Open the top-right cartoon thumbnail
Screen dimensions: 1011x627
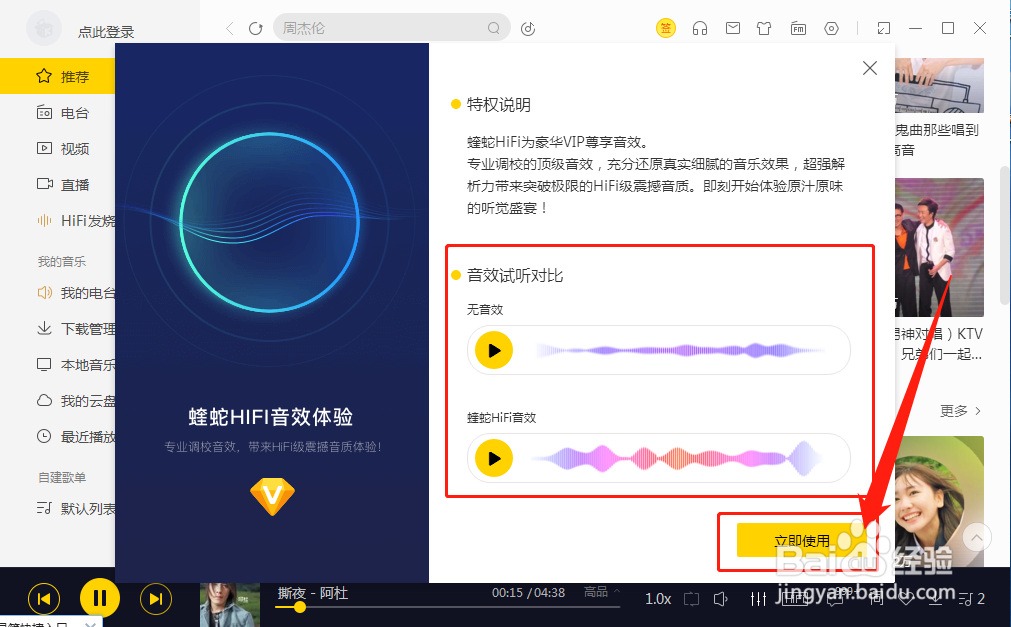[x=939, y=85]
